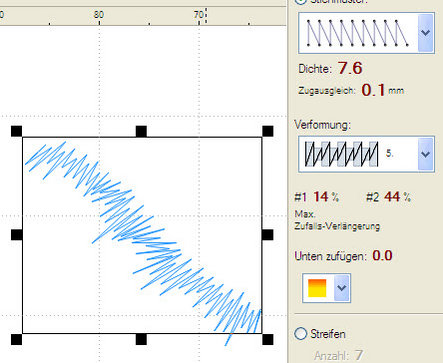Click the Anzahl value 7

[x=359, y=355]
